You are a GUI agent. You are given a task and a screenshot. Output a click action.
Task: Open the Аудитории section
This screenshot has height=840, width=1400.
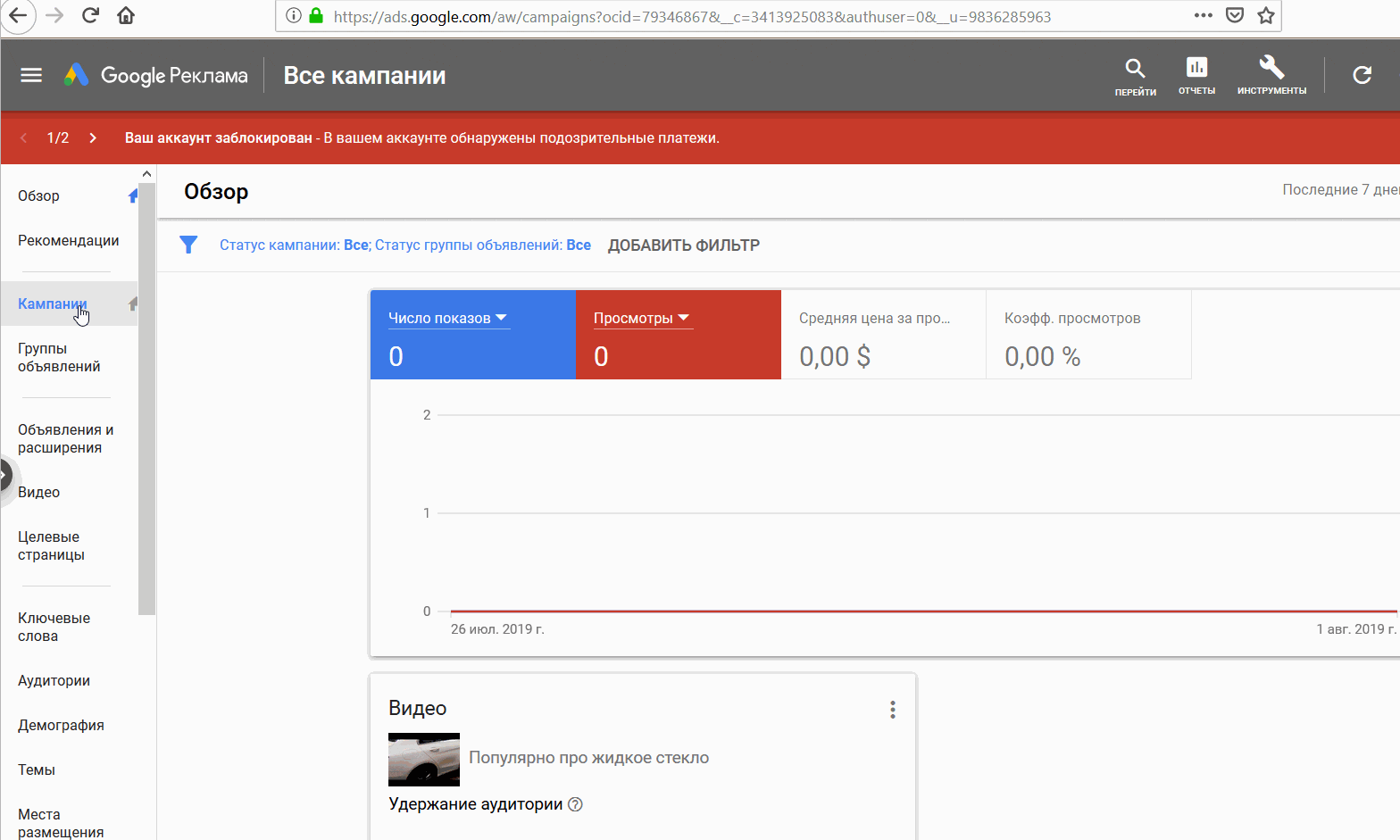[54, 680]
